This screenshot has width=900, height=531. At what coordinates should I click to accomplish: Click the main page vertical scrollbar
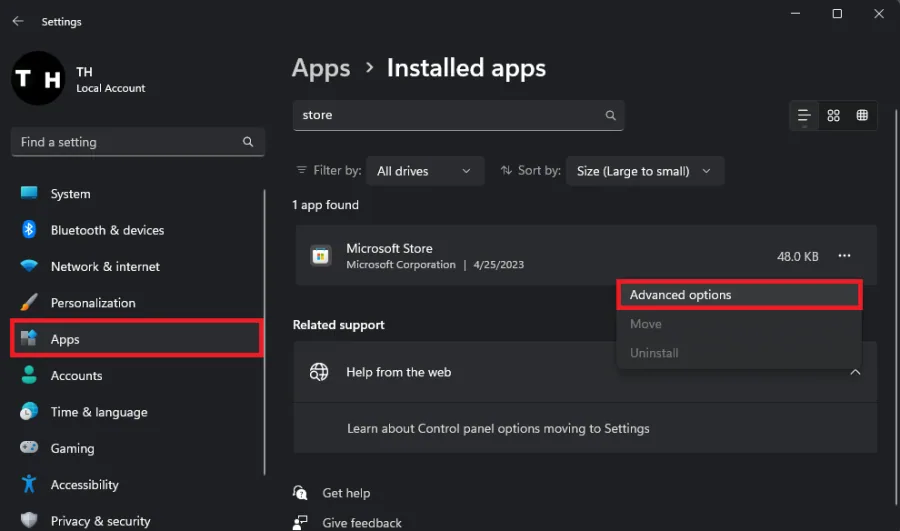[896, 307]
